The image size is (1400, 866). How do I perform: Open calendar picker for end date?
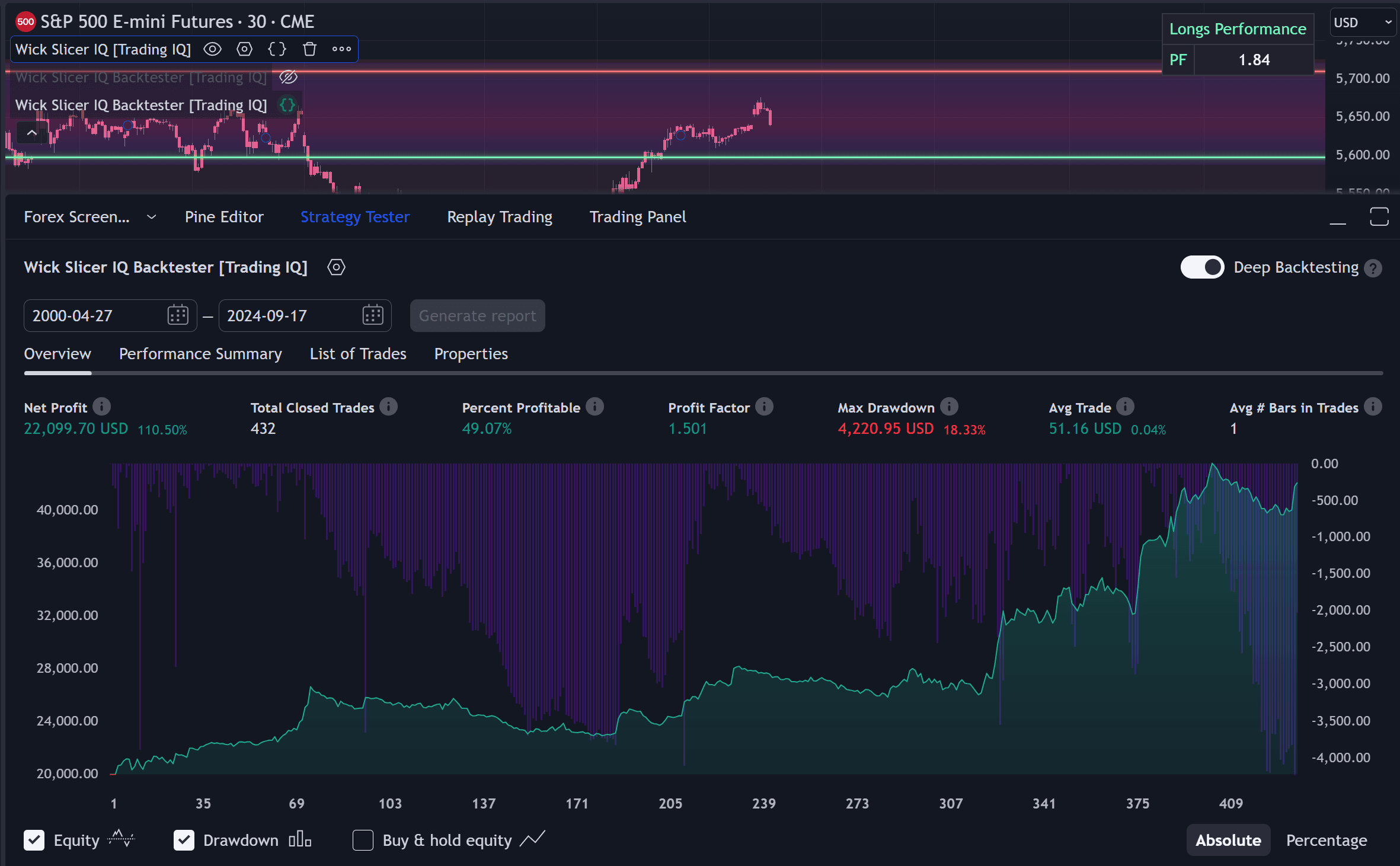(373, 315)
